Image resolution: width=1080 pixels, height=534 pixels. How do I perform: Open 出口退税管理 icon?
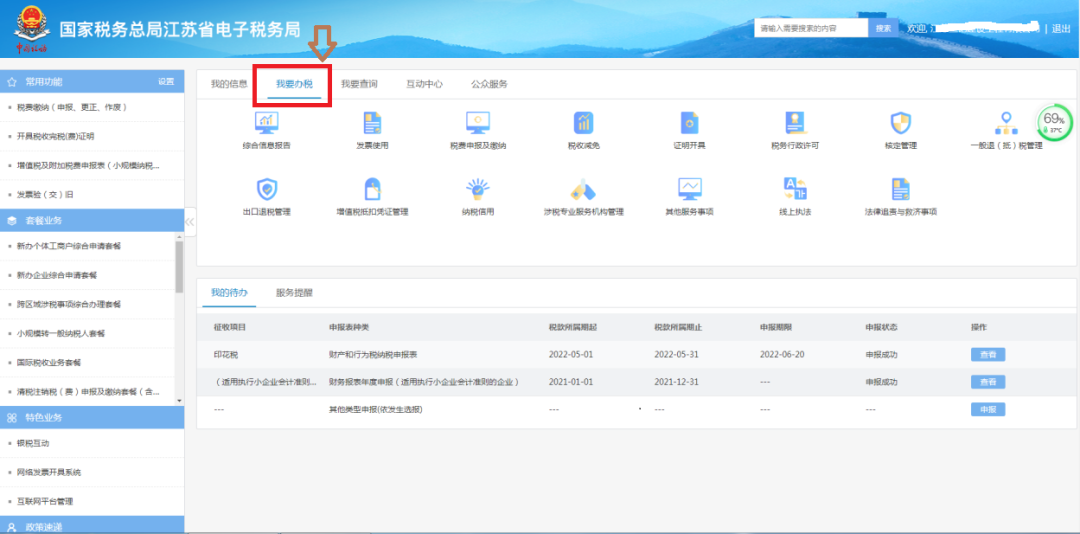coord(267,189)
